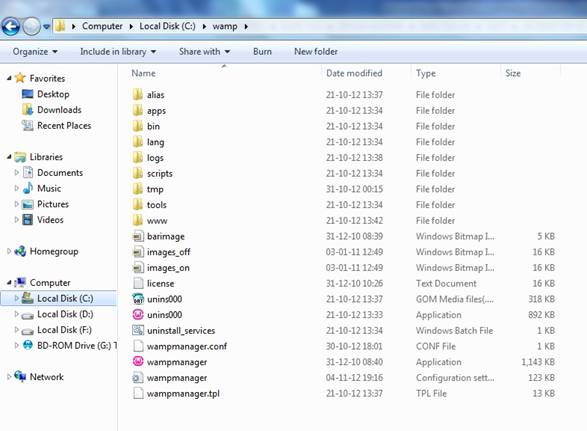Expand the Homegroup arrow
This screenshot has width=587, height=431.
tap(9, 251)
